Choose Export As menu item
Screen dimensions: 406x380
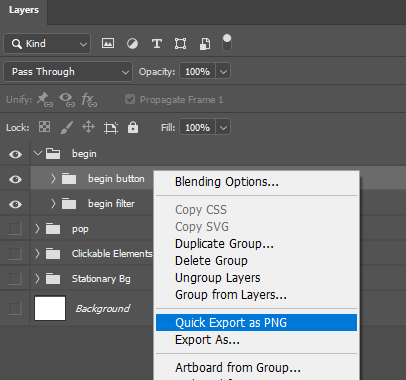[x=256, y=340]
